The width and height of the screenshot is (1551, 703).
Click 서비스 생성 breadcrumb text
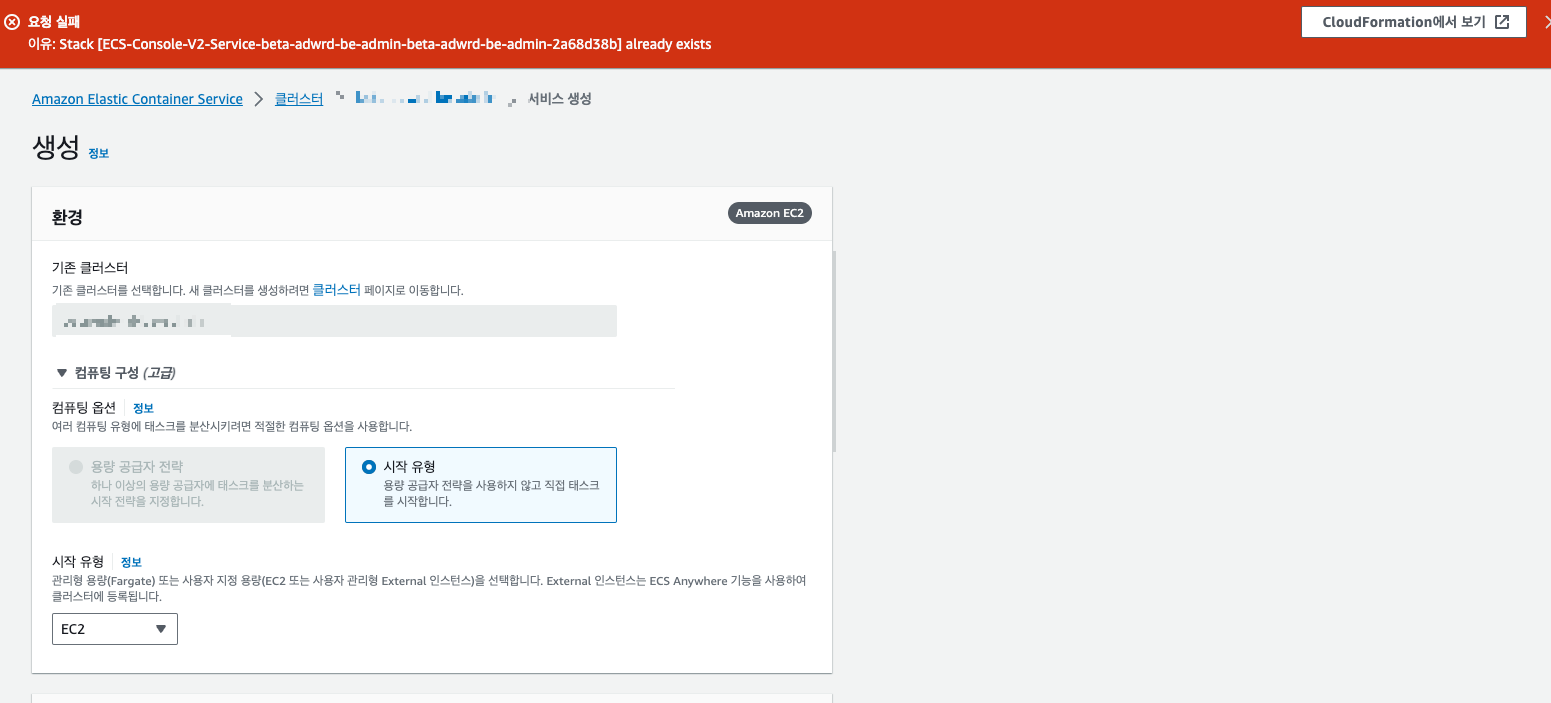click(560, 99)
